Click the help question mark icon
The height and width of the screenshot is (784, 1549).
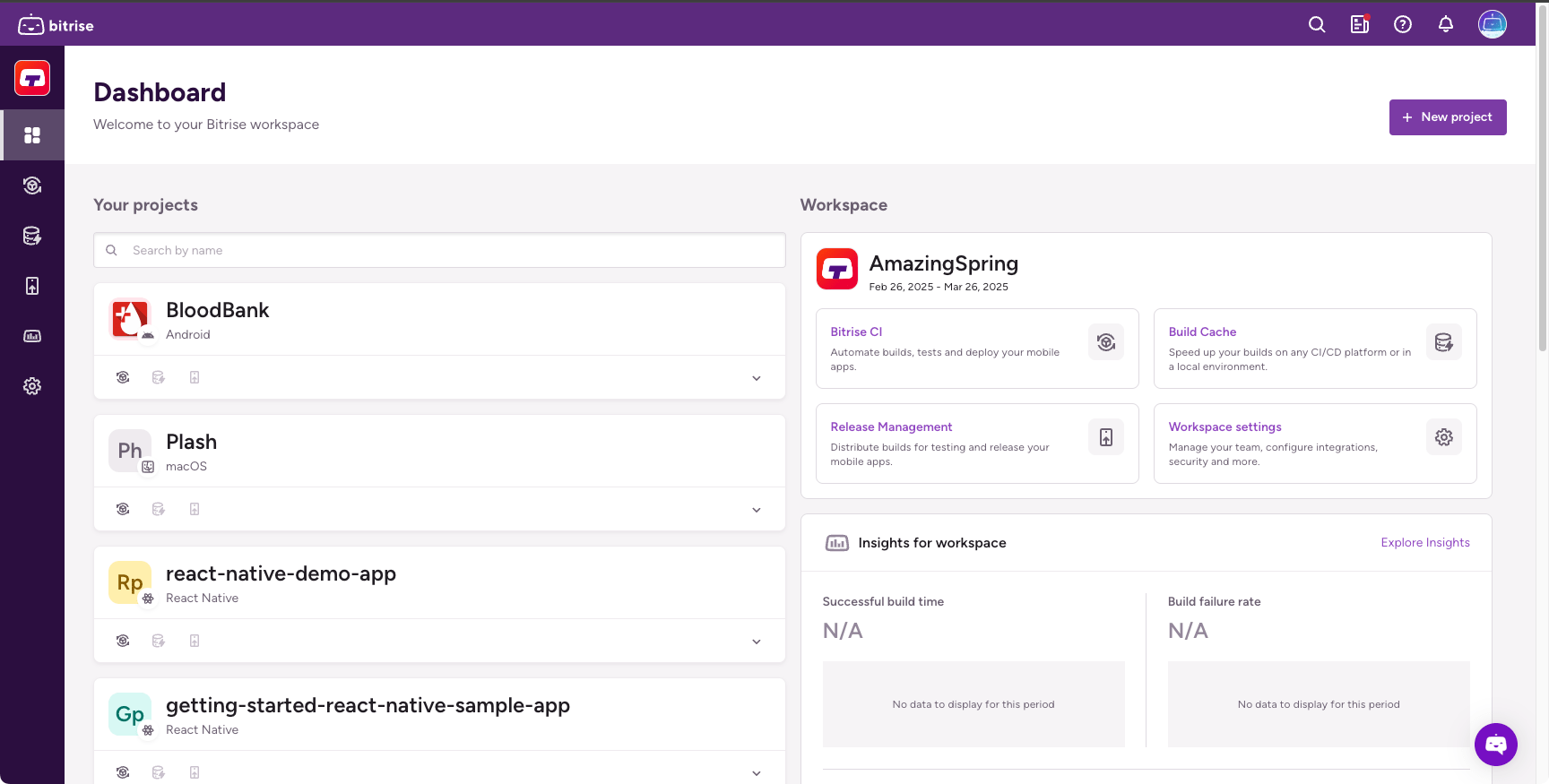(x=1402, y=25)
